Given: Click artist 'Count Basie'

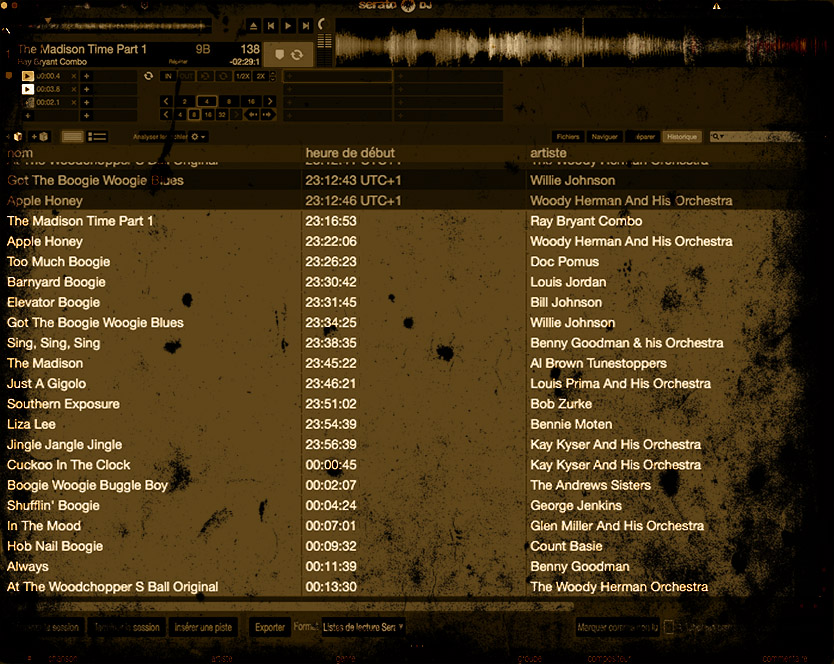Looking at the screenshot, I should point(566,546).
